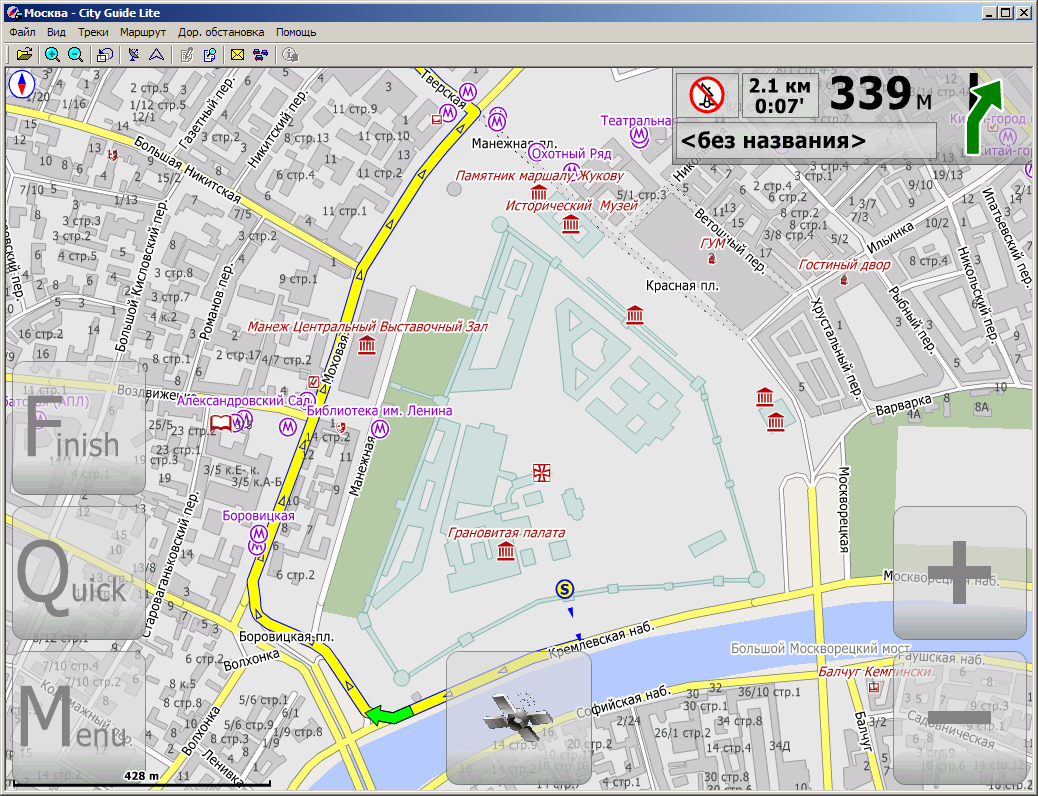Select the Манеж exhibition hall museum icon
Screen dimensions: 1038x796
pos(366,345)
